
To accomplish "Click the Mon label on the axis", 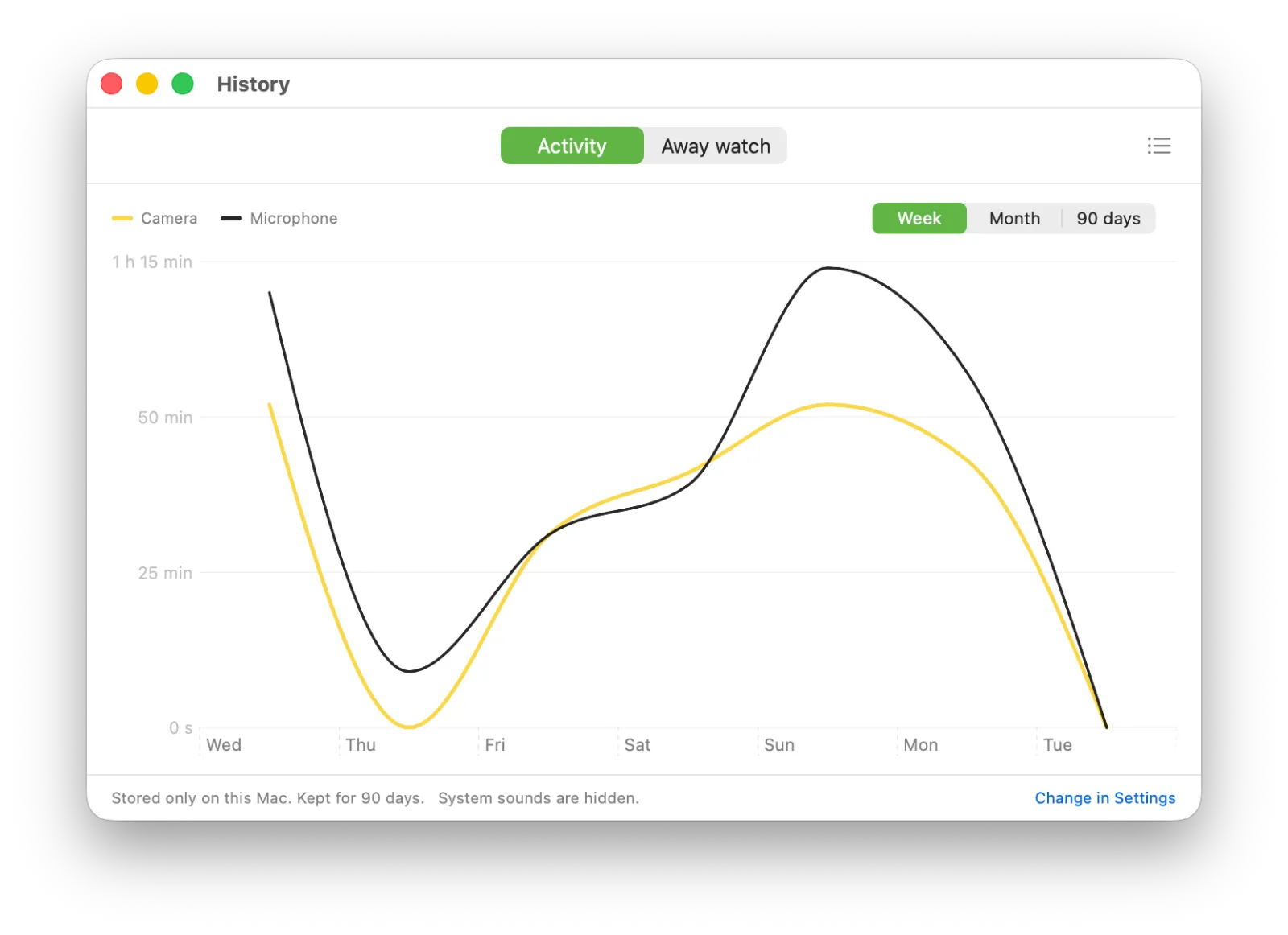I will click(921, 744).
